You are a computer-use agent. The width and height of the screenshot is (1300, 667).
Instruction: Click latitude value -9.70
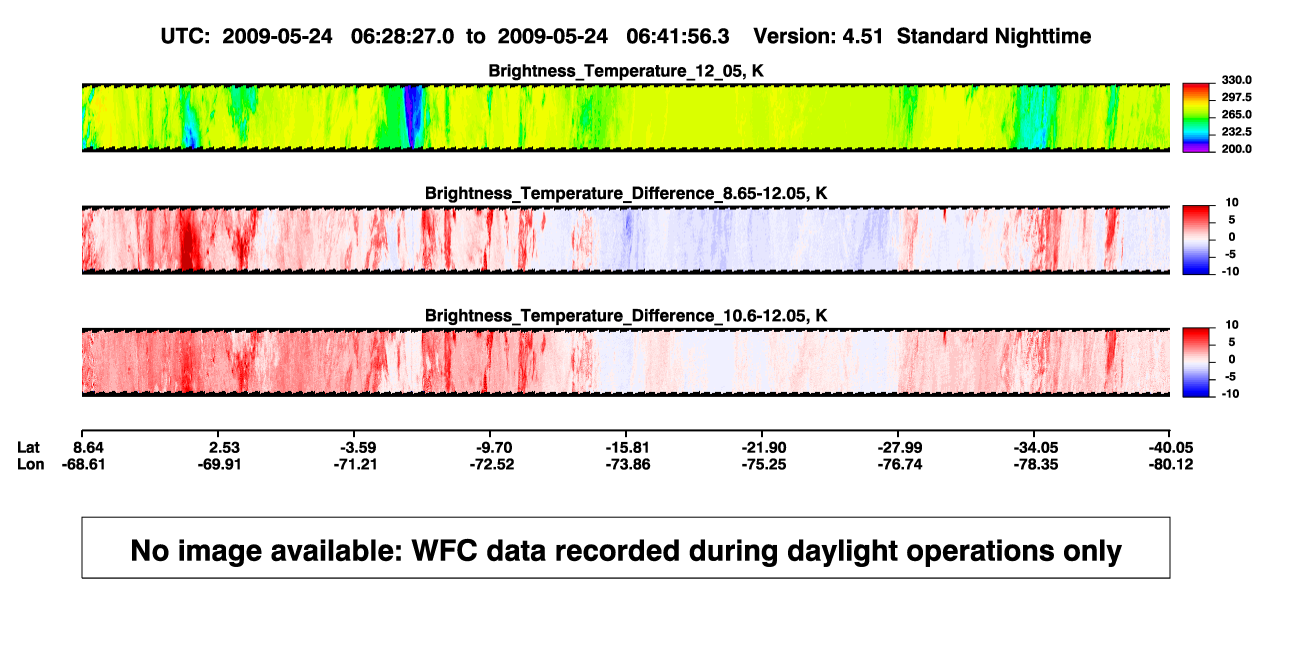pos(494,446)
